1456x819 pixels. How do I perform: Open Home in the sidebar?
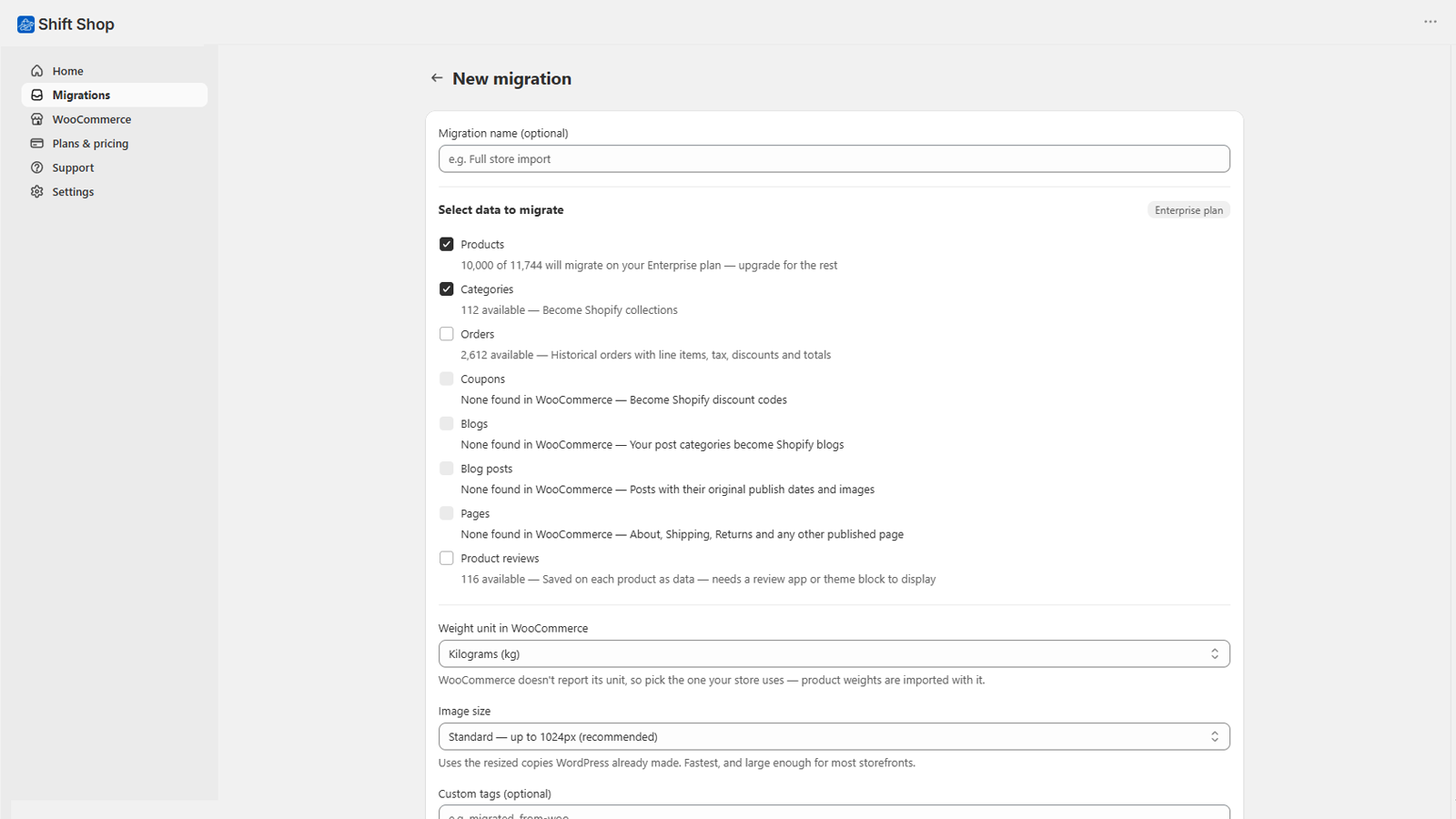(x=115, y=71)
